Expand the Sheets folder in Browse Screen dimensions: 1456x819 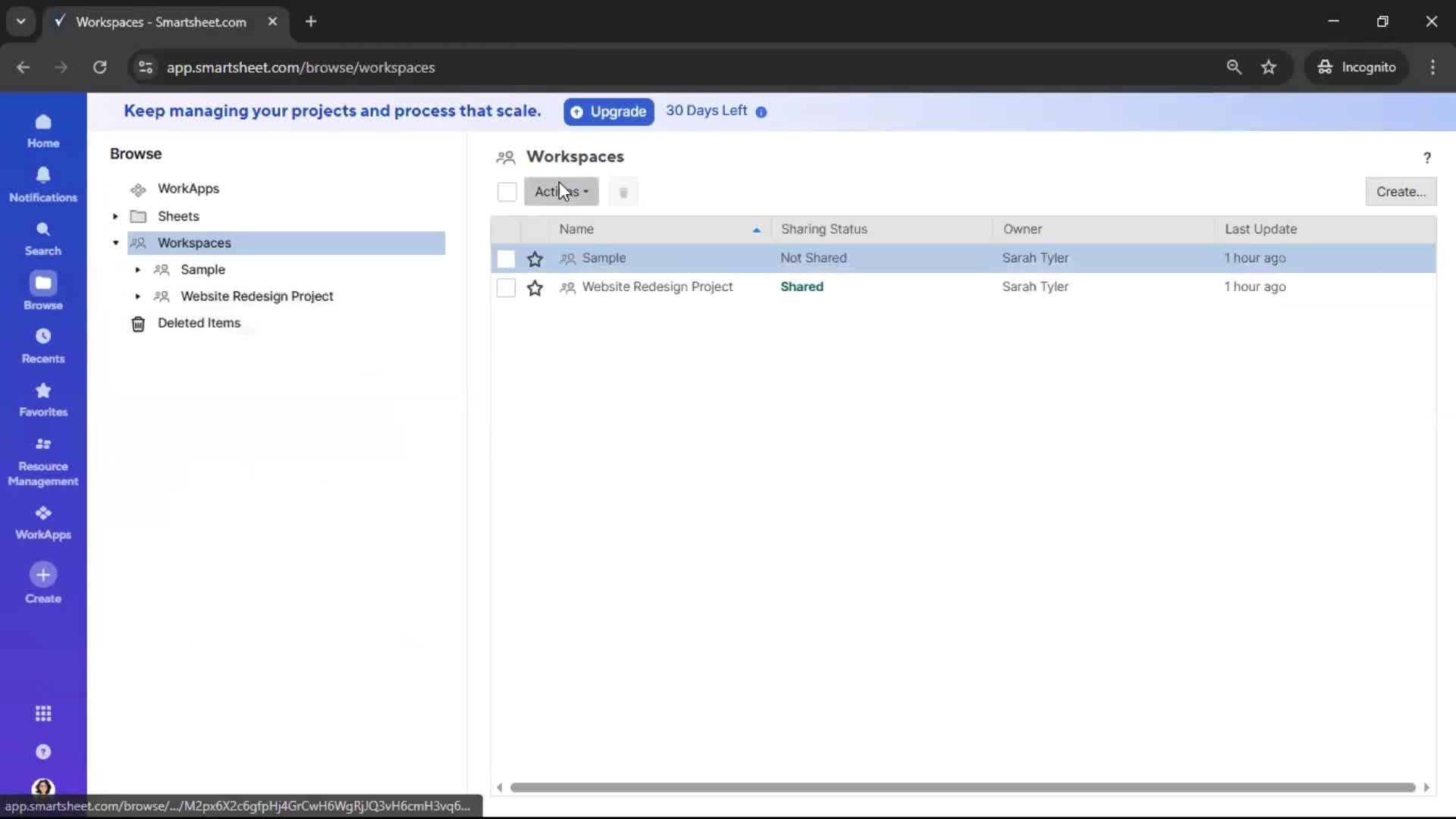115,217
